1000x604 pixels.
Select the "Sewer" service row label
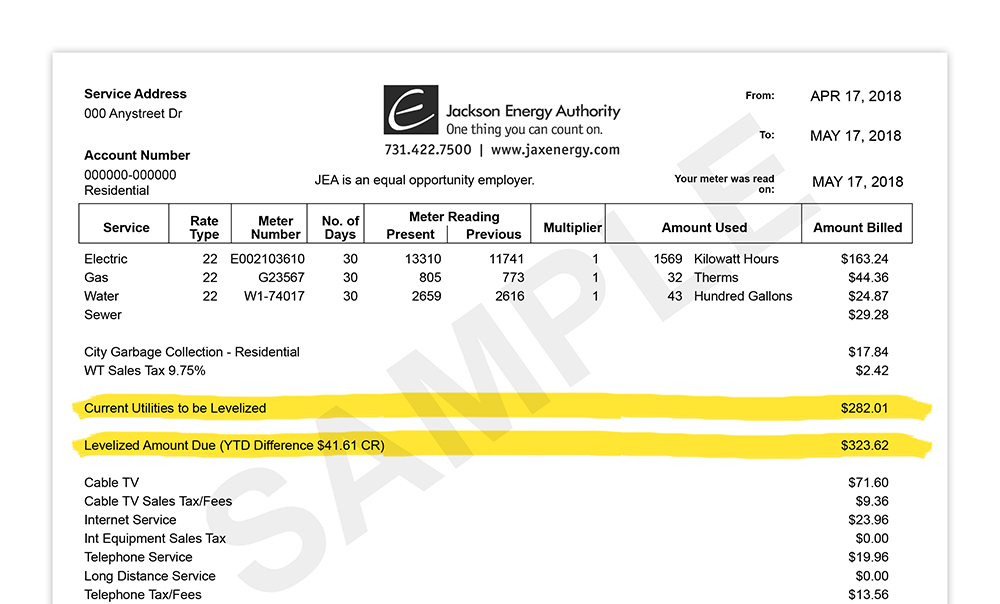click(103, 314)
